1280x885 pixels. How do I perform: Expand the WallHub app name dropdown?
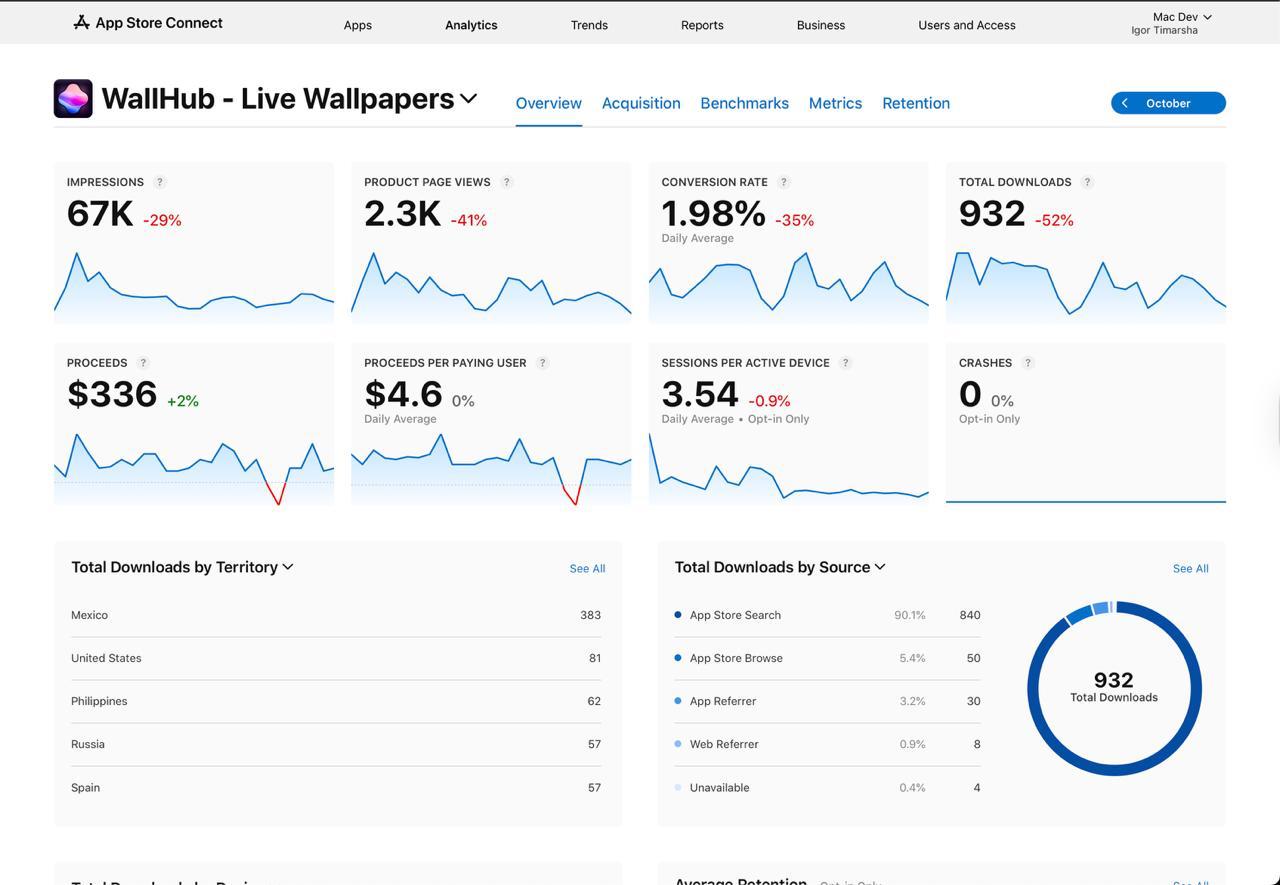click(469, 98)
